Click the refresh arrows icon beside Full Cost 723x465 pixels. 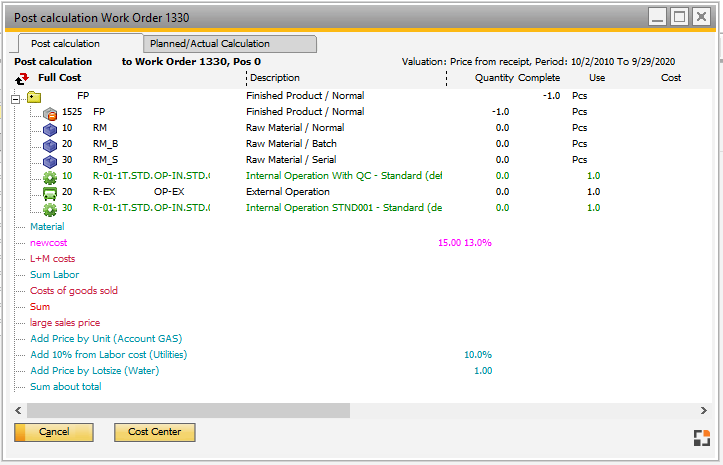click(x=22, y=78)
